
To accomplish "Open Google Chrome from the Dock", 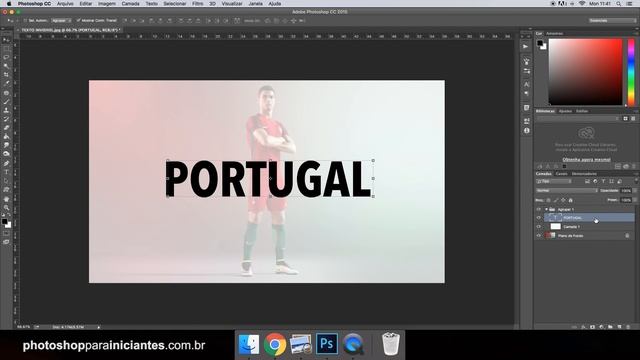I will [275, 344].
